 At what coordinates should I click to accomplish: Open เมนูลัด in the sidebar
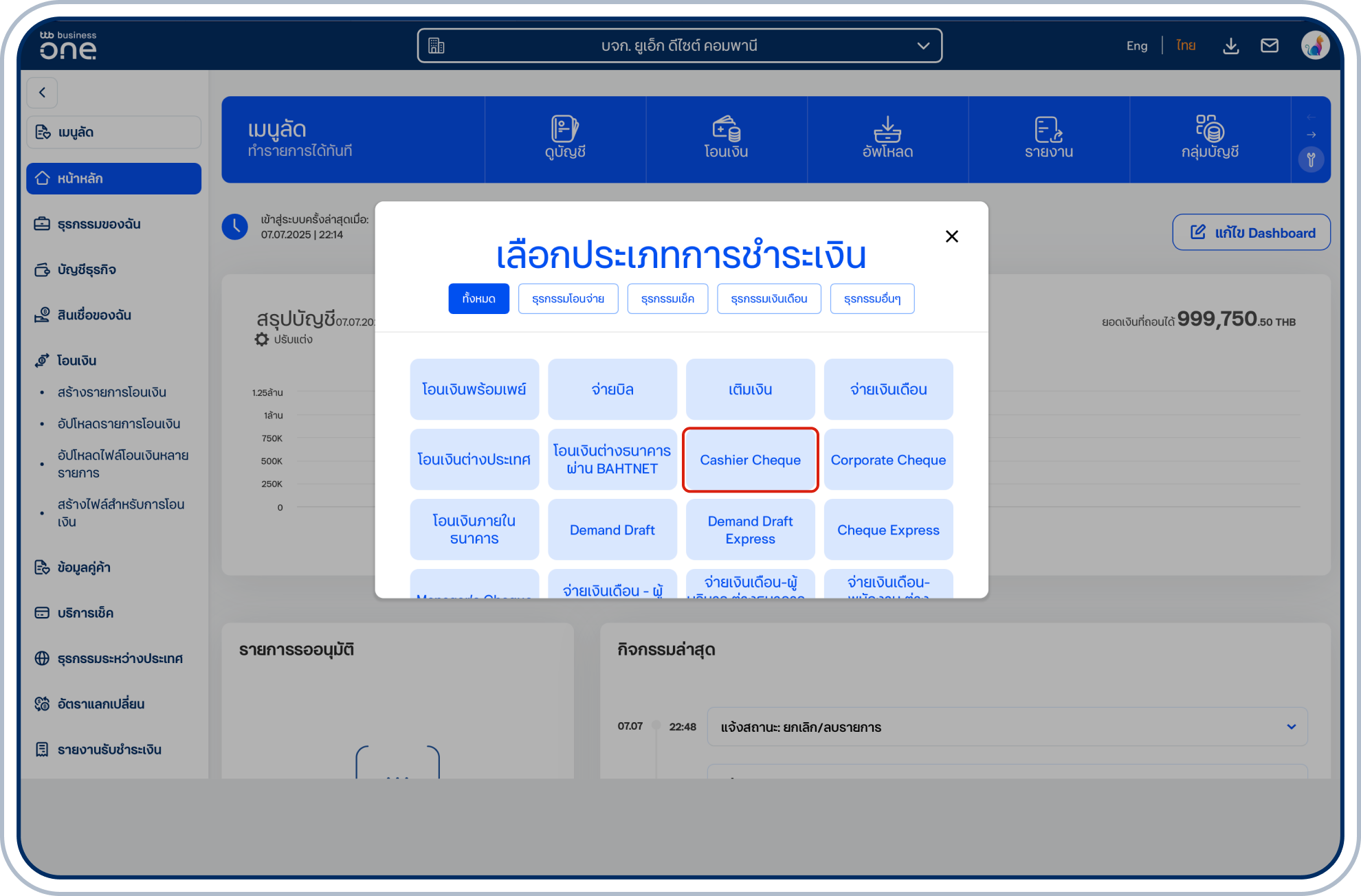(114, 132)
